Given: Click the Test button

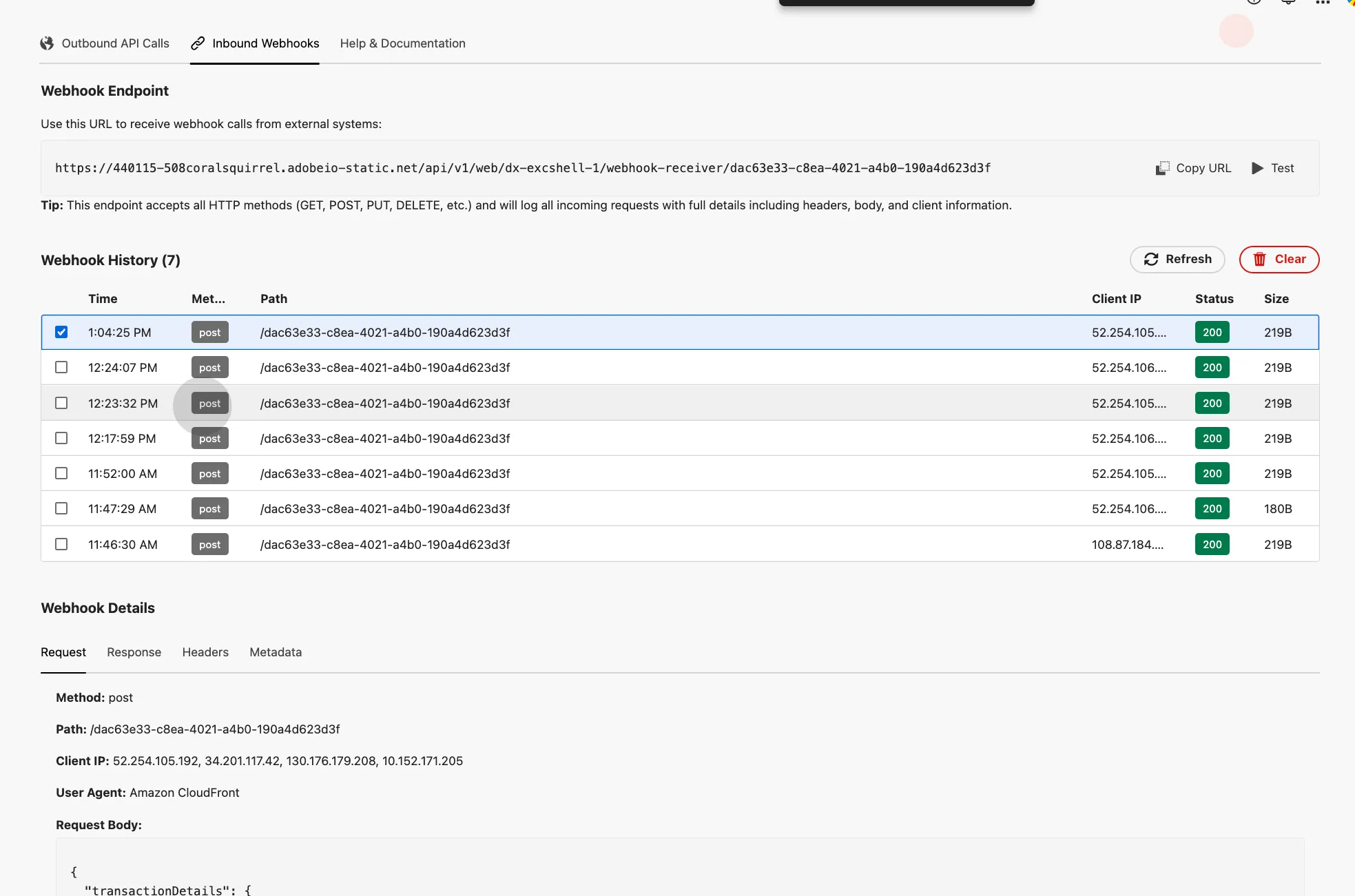Looking at the screenshot, I should pos(1272,168).
